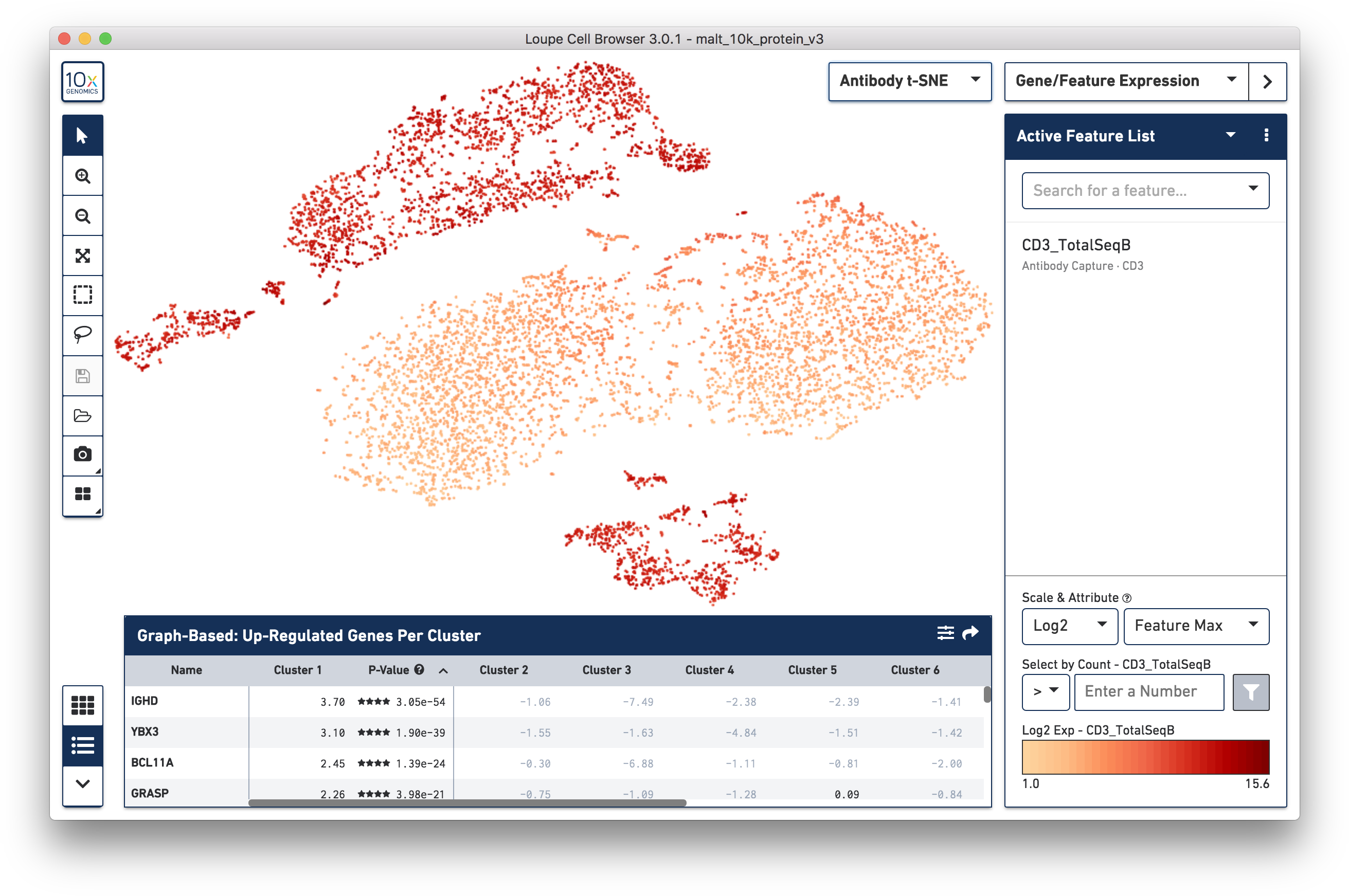Click the funnel filter button
1349x896 pixels.
click(1251, 692)
